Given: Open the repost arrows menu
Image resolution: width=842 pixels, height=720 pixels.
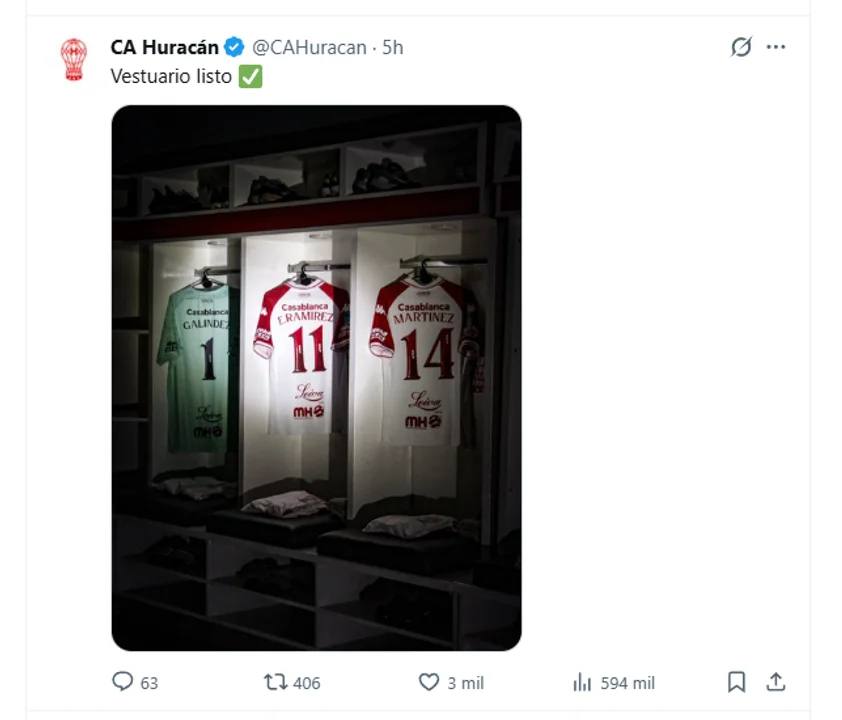Looking at the screenshot, I should [275, 682].
